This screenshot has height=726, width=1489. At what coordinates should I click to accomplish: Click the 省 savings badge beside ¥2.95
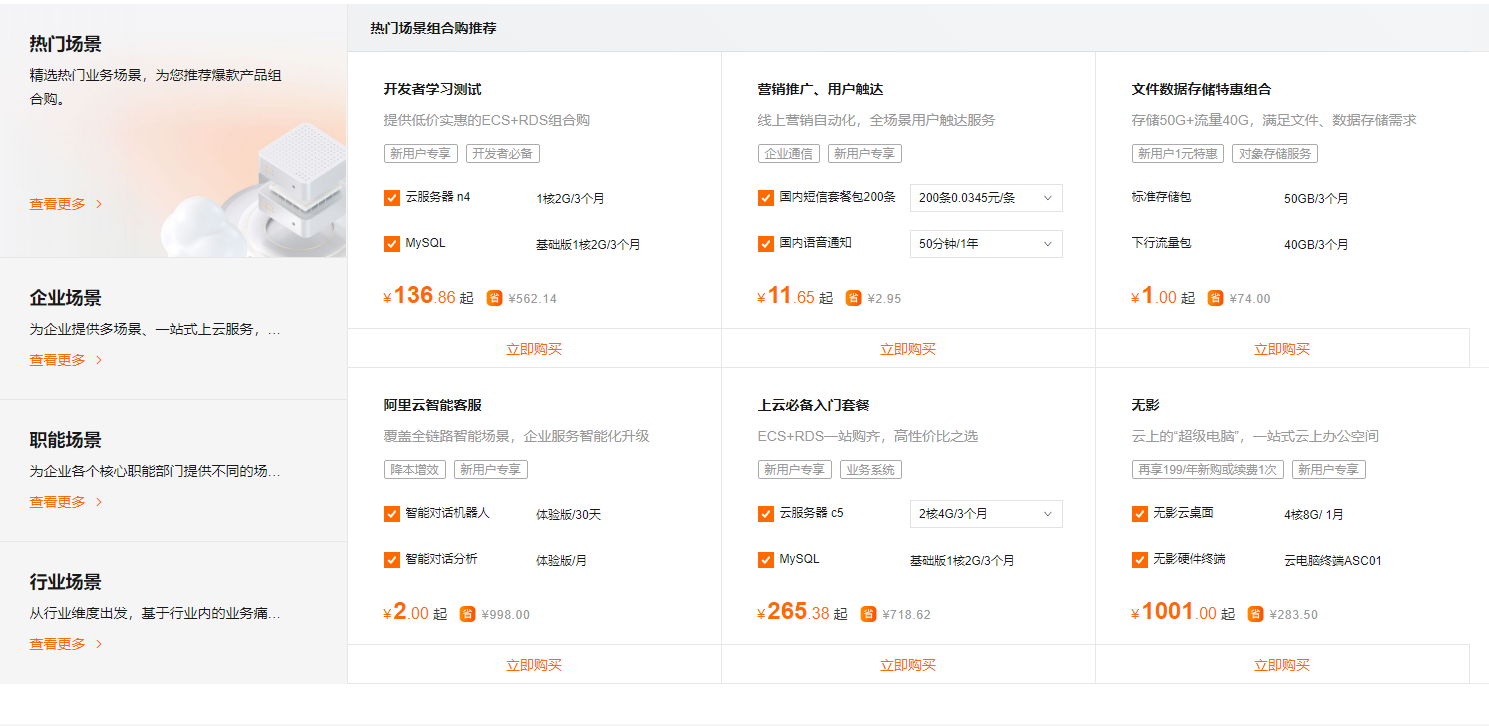pyautogui.click(x=853, y=298)
